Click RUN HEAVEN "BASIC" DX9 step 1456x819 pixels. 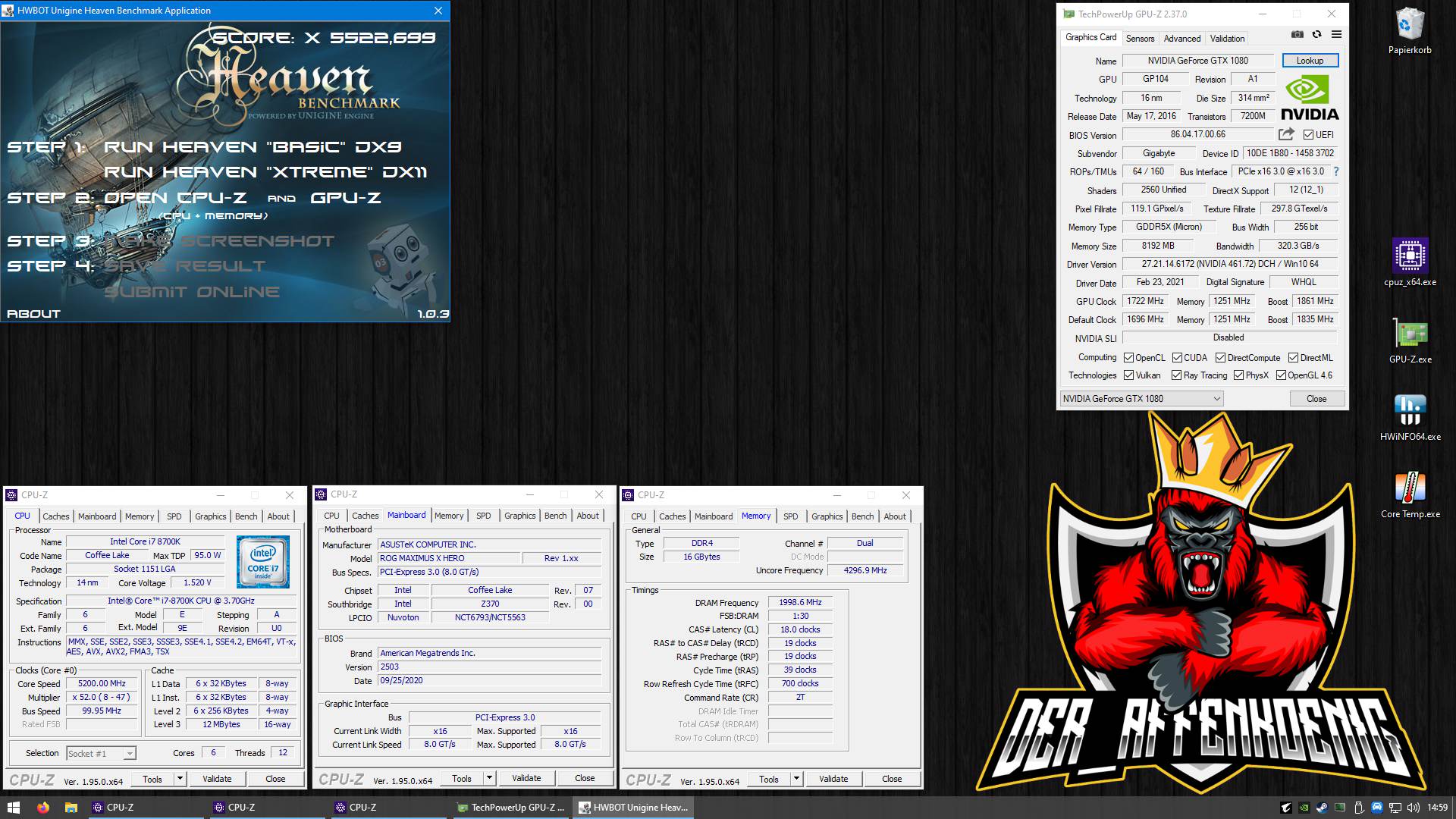tap(253, 147)
